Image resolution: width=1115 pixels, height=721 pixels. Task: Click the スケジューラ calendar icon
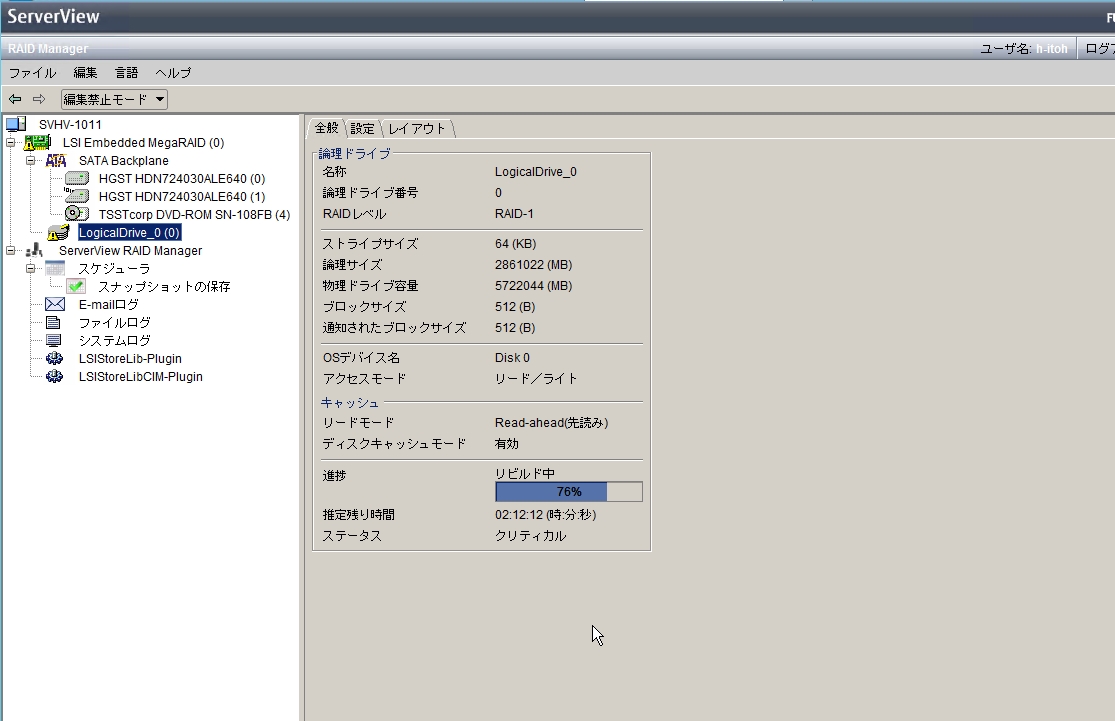(55, 268)
